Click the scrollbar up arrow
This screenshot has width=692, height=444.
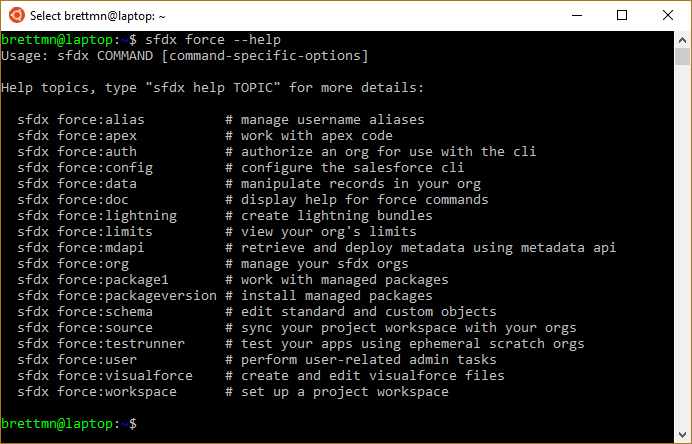point(682,40)
